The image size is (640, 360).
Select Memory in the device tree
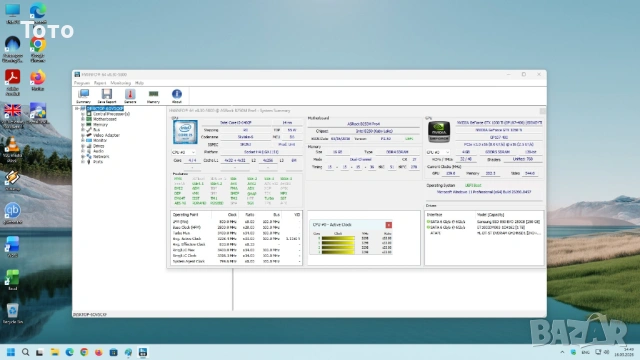100,124
